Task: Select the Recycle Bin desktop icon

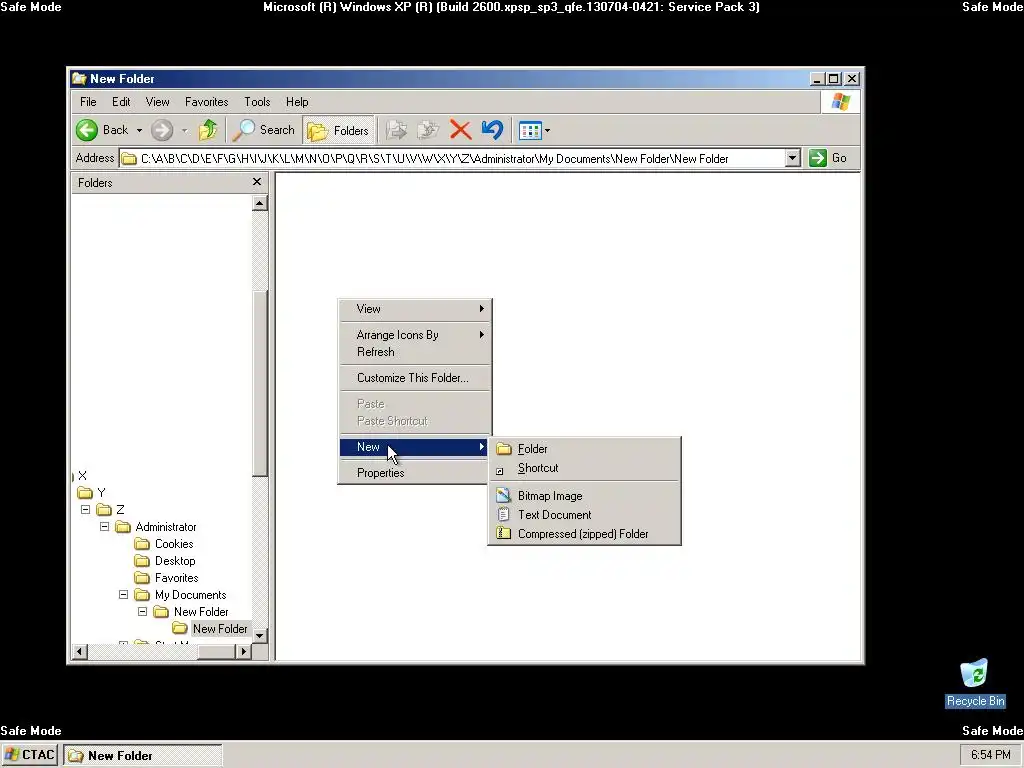Action: (x=975, y=683)
